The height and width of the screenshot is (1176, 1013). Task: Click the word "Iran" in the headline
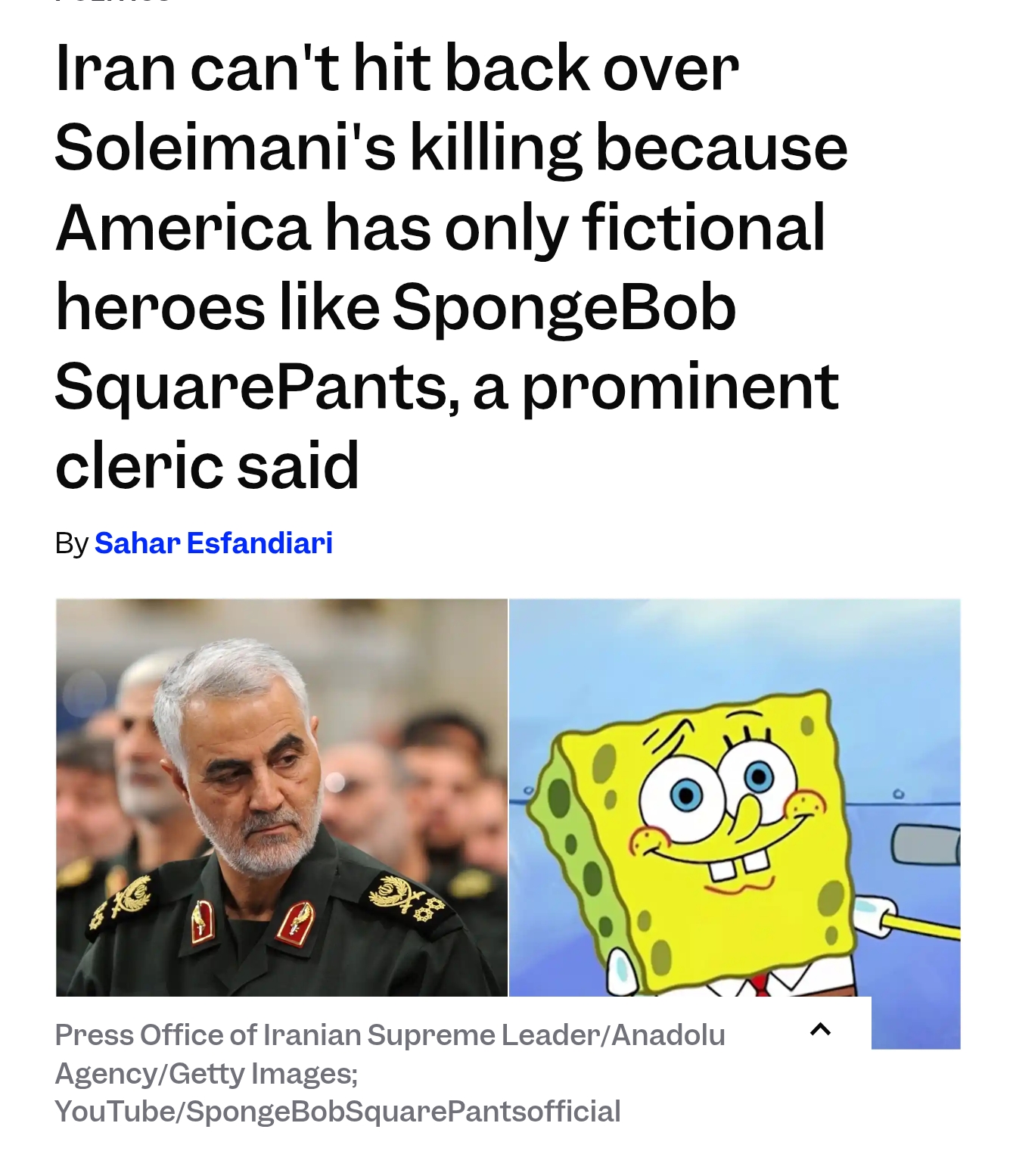point(115,68)
